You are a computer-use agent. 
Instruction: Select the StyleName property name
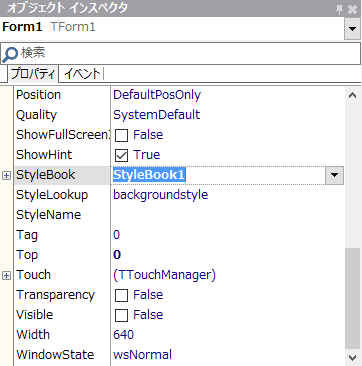pos(48,215)
